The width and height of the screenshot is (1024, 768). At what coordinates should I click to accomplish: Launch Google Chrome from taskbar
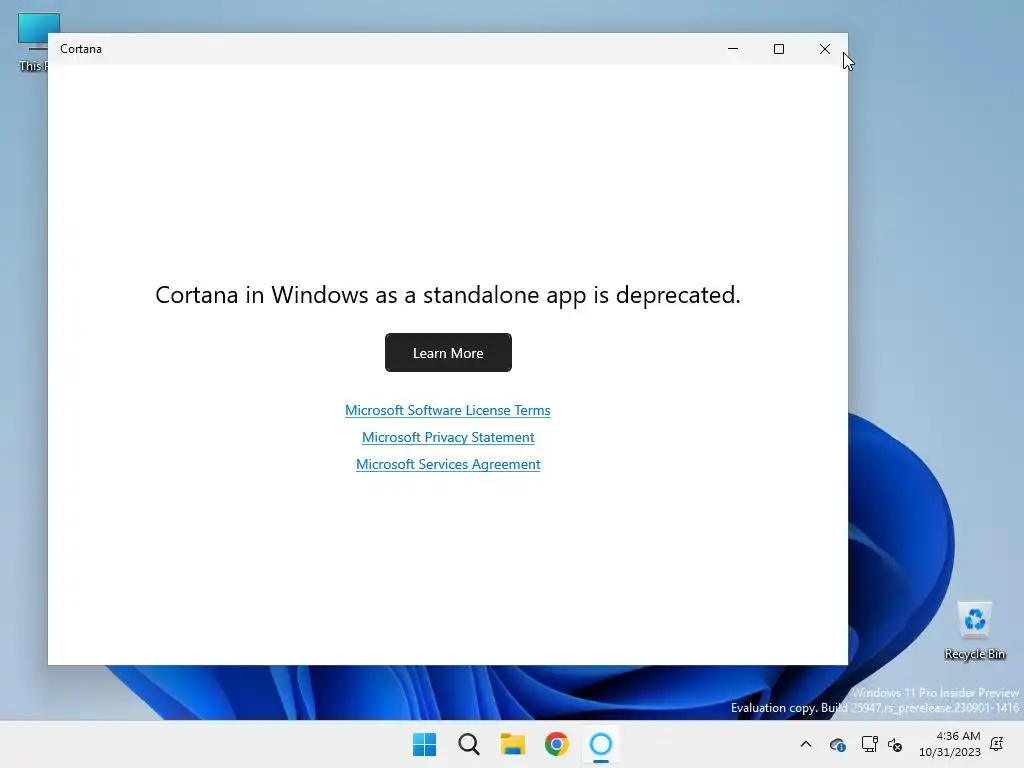tap(557, 744)
